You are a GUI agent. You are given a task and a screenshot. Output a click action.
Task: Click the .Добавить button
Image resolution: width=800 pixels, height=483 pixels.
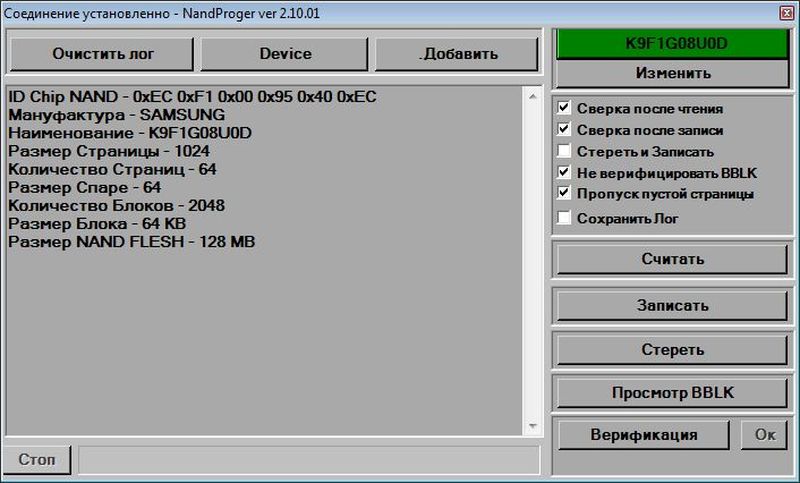(x=457, y=54)
